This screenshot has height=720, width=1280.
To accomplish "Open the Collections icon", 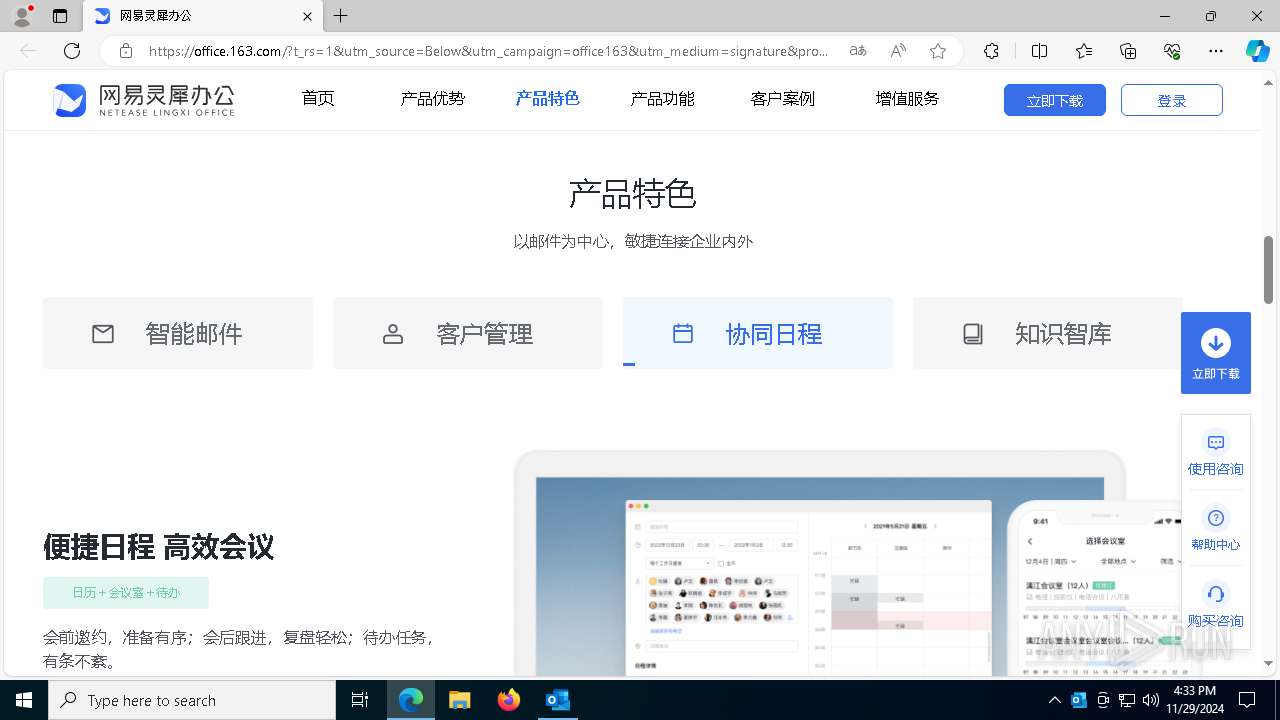I will click(1128, 51).
